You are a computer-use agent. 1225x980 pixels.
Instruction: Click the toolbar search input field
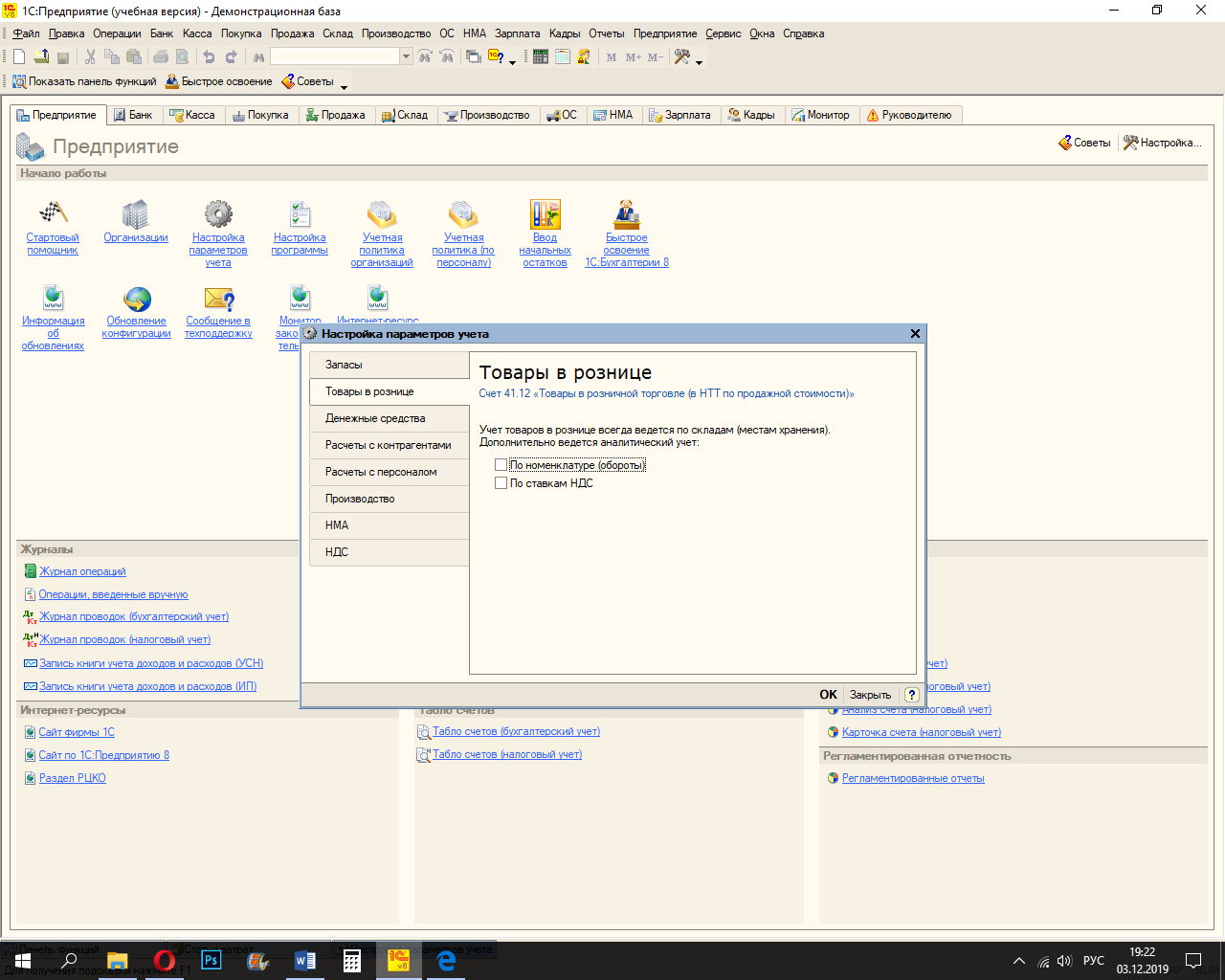(x=335, y=57)
